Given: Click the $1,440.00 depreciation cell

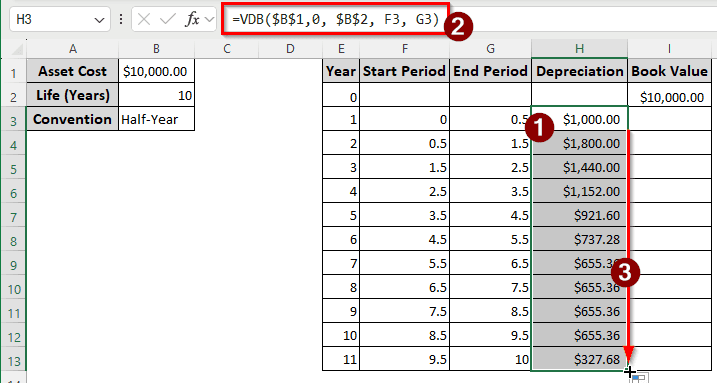Looking at the screenshot, I should [579, 167].
